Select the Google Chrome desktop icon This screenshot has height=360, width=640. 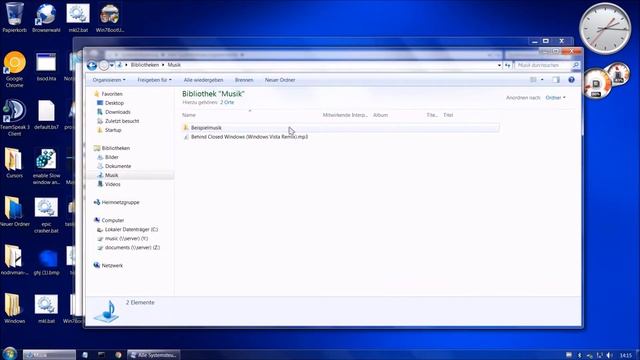(x=14, y=69)
